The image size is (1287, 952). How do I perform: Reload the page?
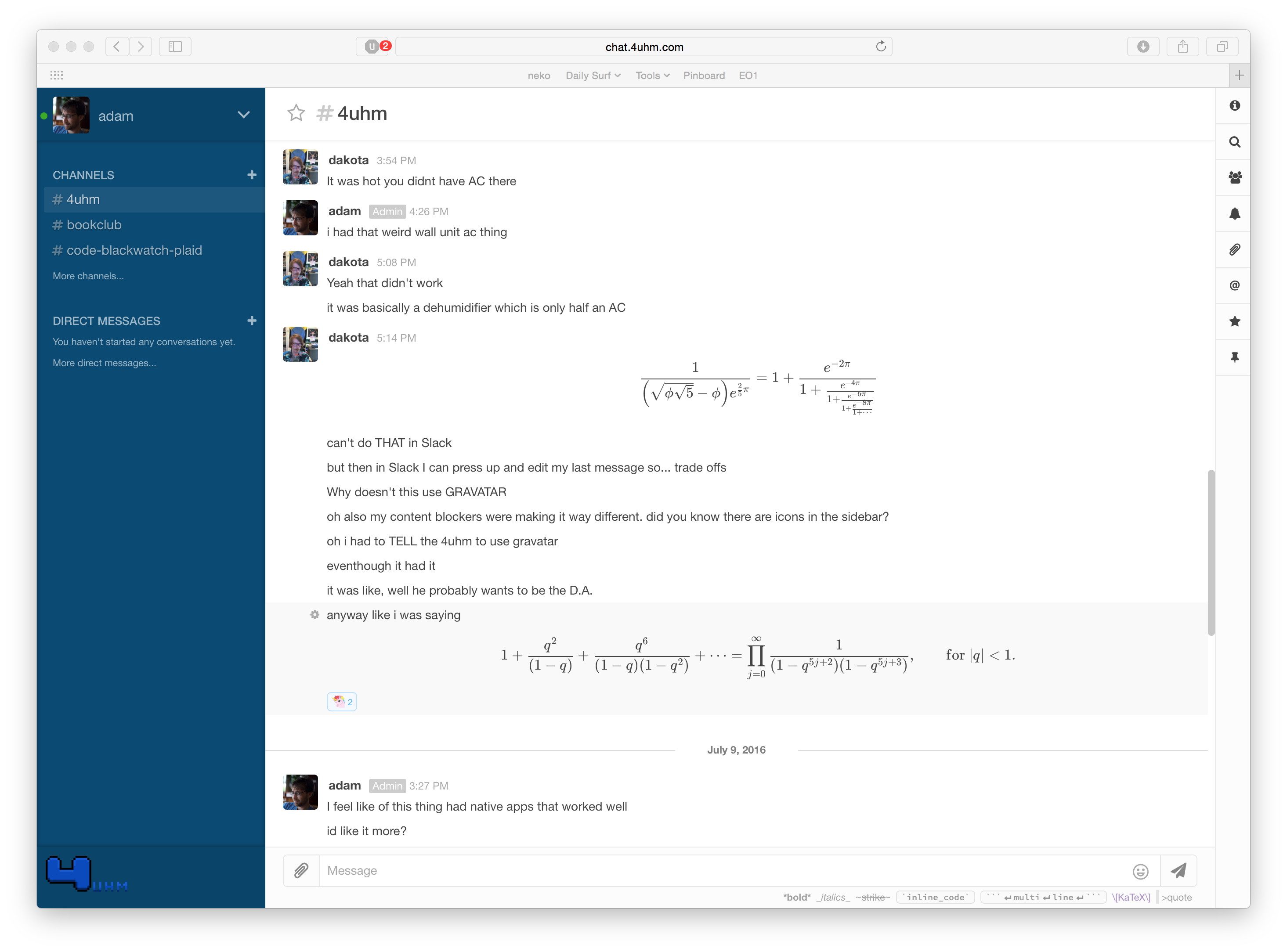pyautogui.click(x=881, y=46)
